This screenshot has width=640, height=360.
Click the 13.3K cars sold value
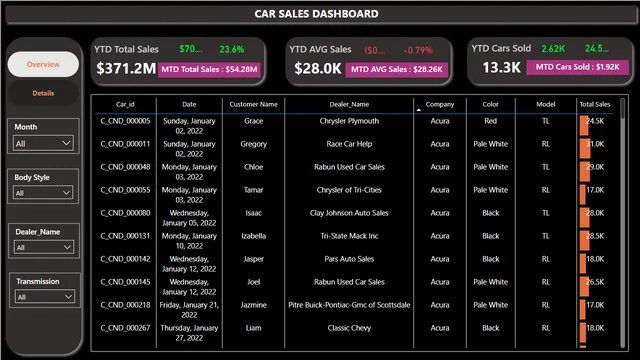point(501,67)
